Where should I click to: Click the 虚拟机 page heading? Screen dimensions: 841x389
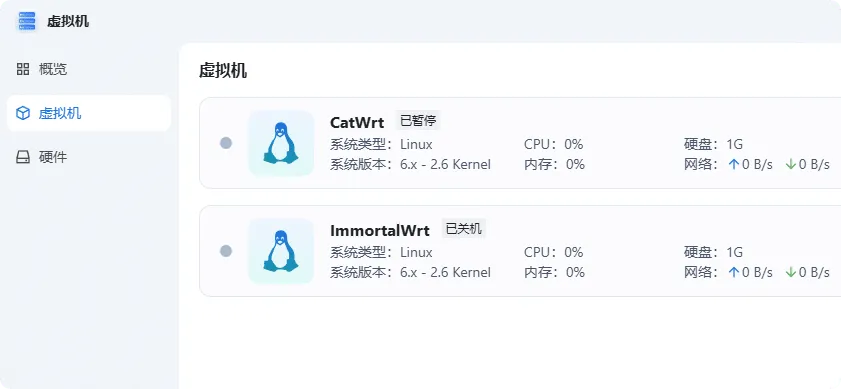click(223, 71)
